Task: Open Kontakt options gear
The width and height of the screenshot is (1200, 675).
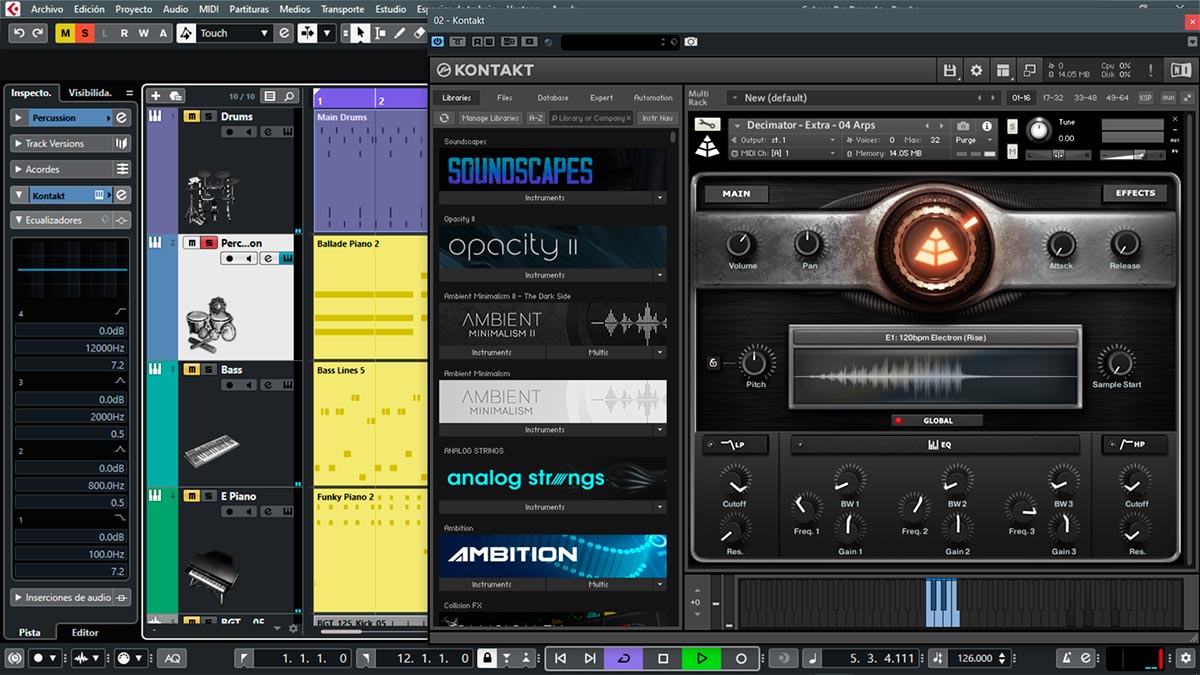Action: [x=977, y=70]
